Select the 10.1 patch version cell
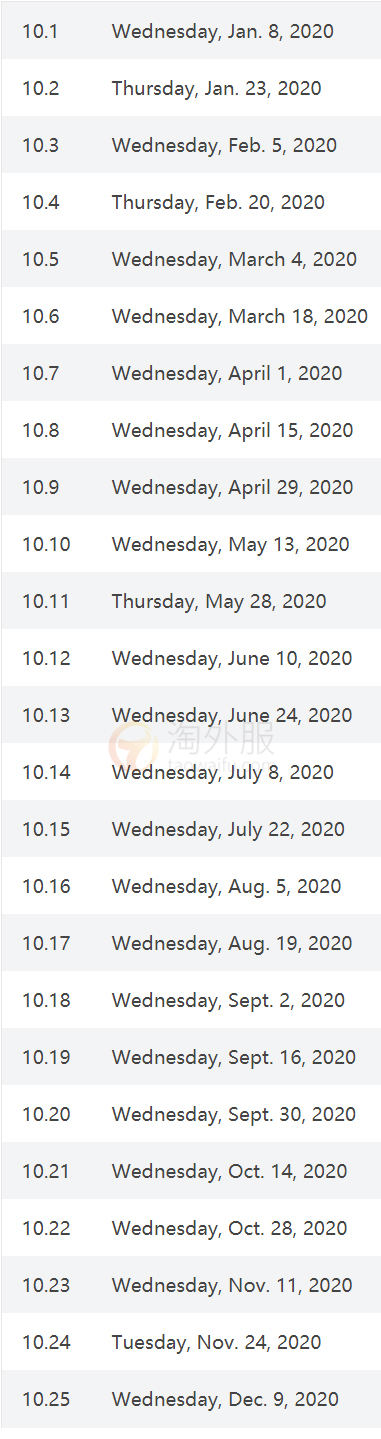 click(x=40, y=31)
